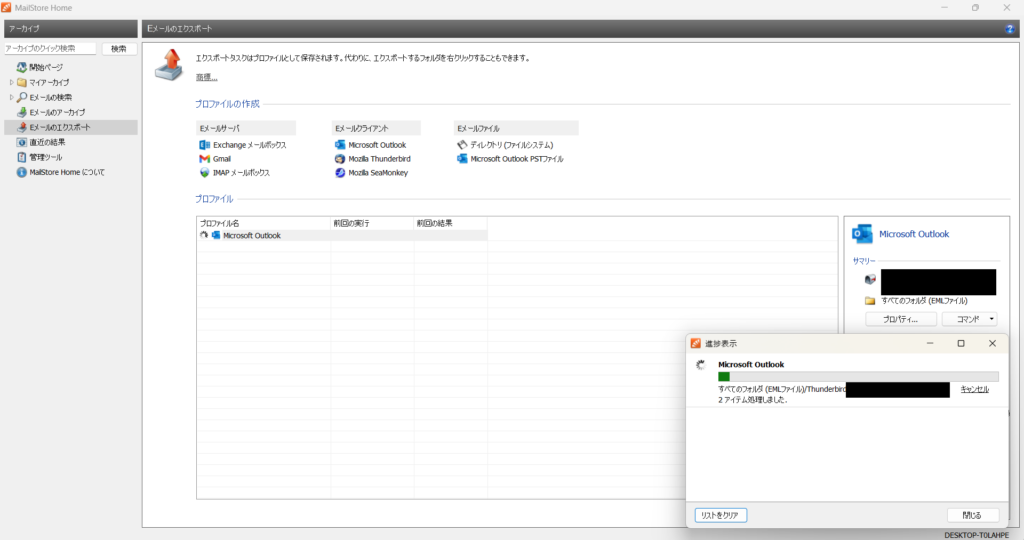The width and height of the screenshot is (1024, 540).
Task: Click the 管理ツール icon
Action: point(22,157)
